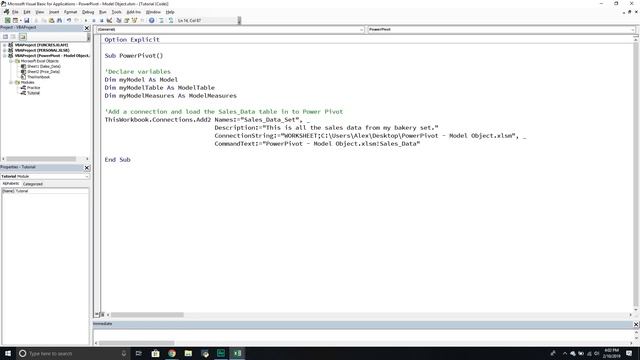Click the Insert UserForm toolbar icon
Viewport: 640px width, 360px height.
coord(15,20)
